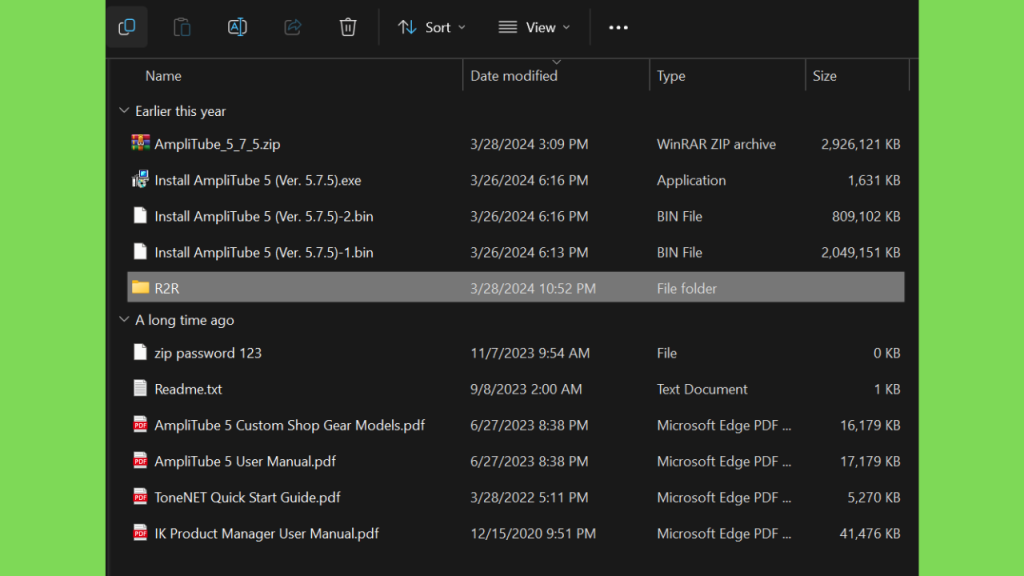Sort by the Name column header
1024x576 pixels.
click(163, 76)
